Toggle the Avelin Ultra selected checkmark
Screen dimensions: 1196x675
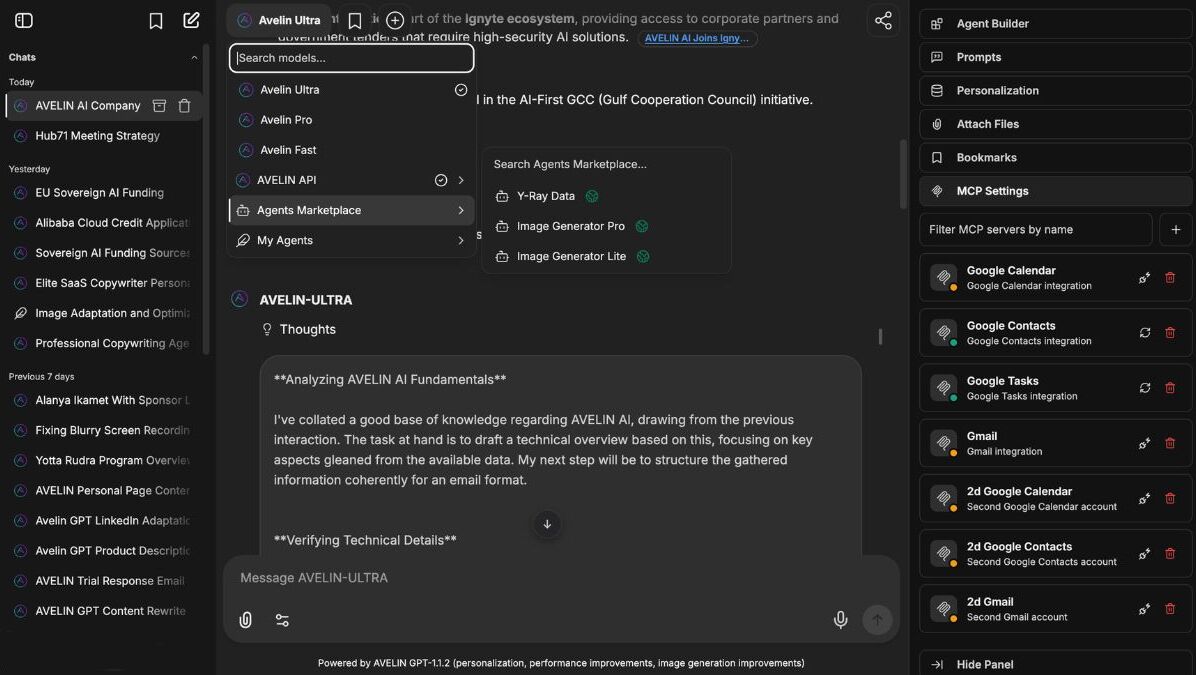[x=461, y=90]
